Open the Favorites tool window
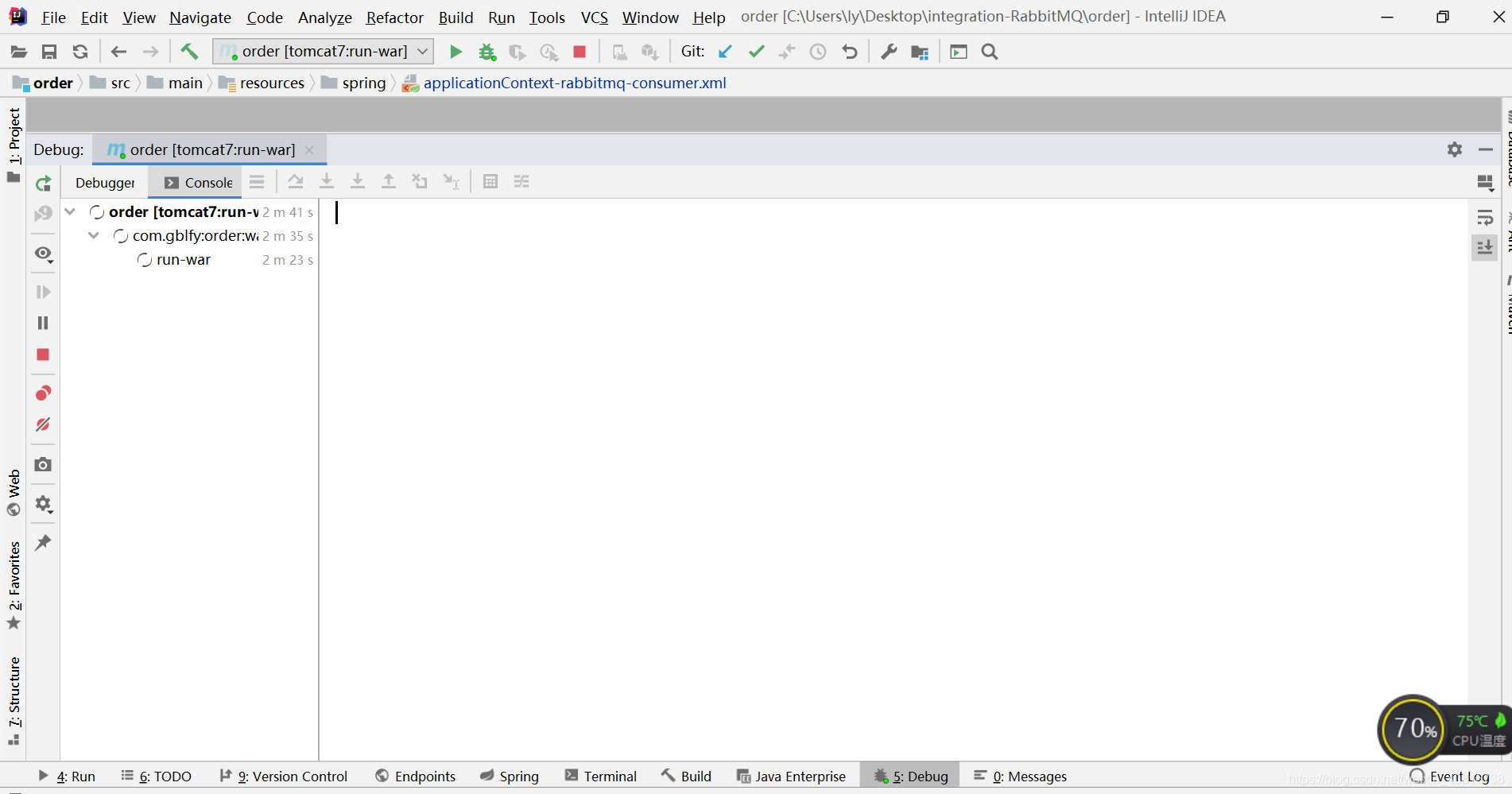This screenshot has height=794, width=1512. tap(14, 586)
